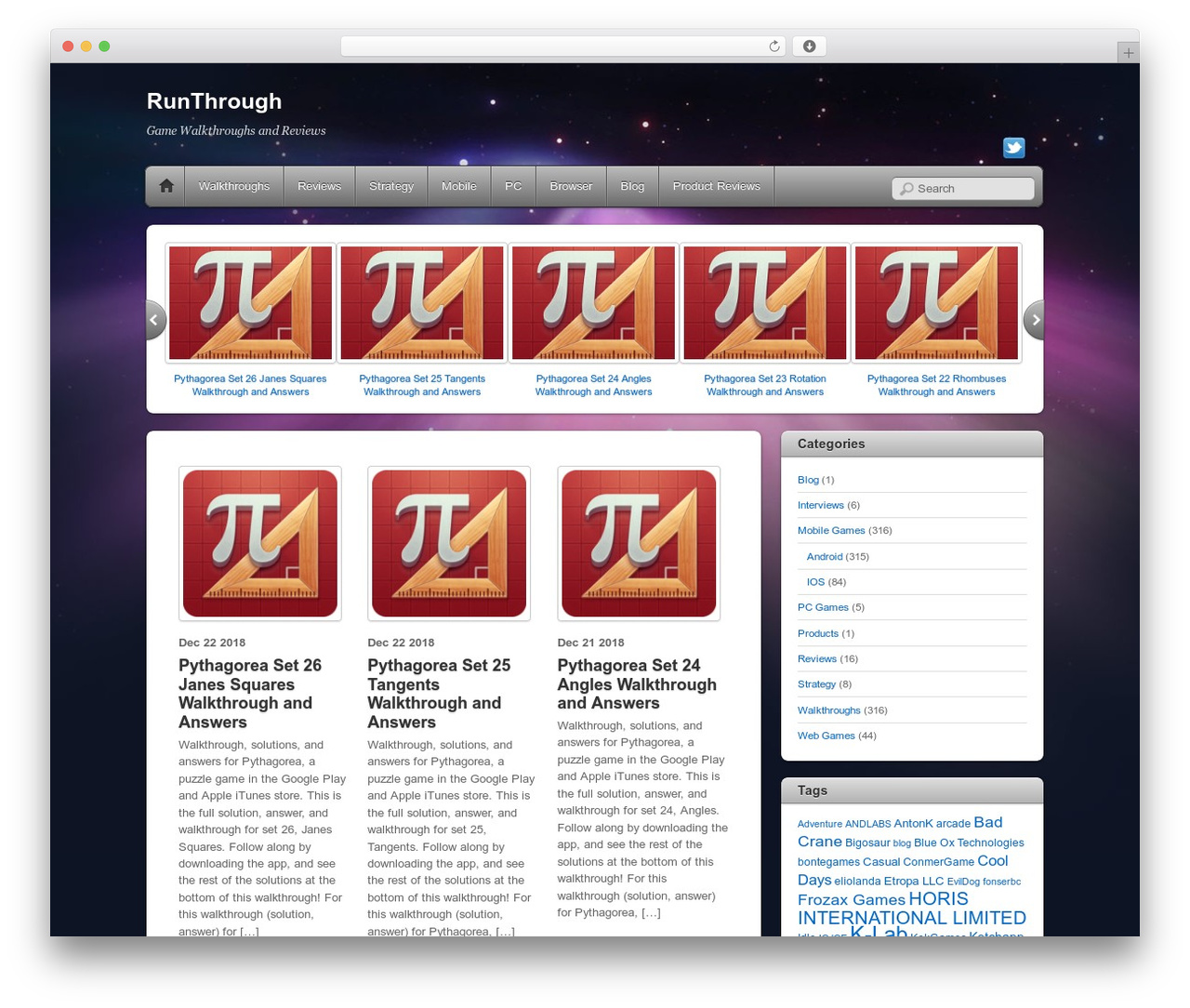Open the PC menu item
The image size is (1190, 1008).
[513, 186]
